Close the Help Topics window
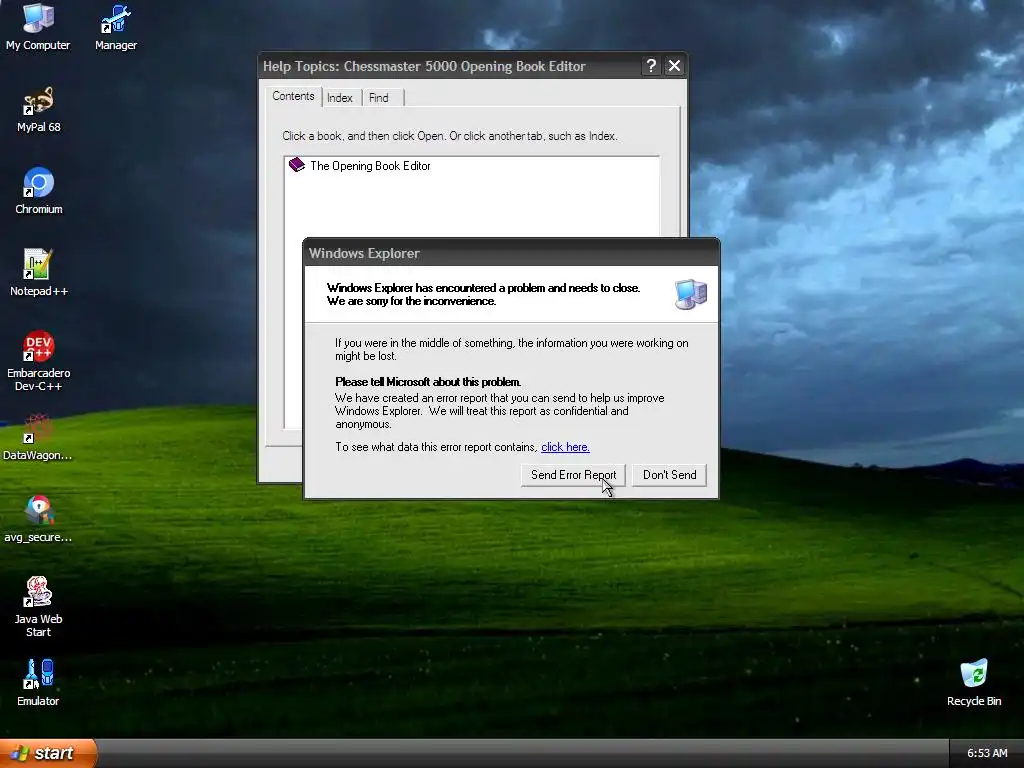The width and height of the screenshot is (1024, 768). coord(675,66)
